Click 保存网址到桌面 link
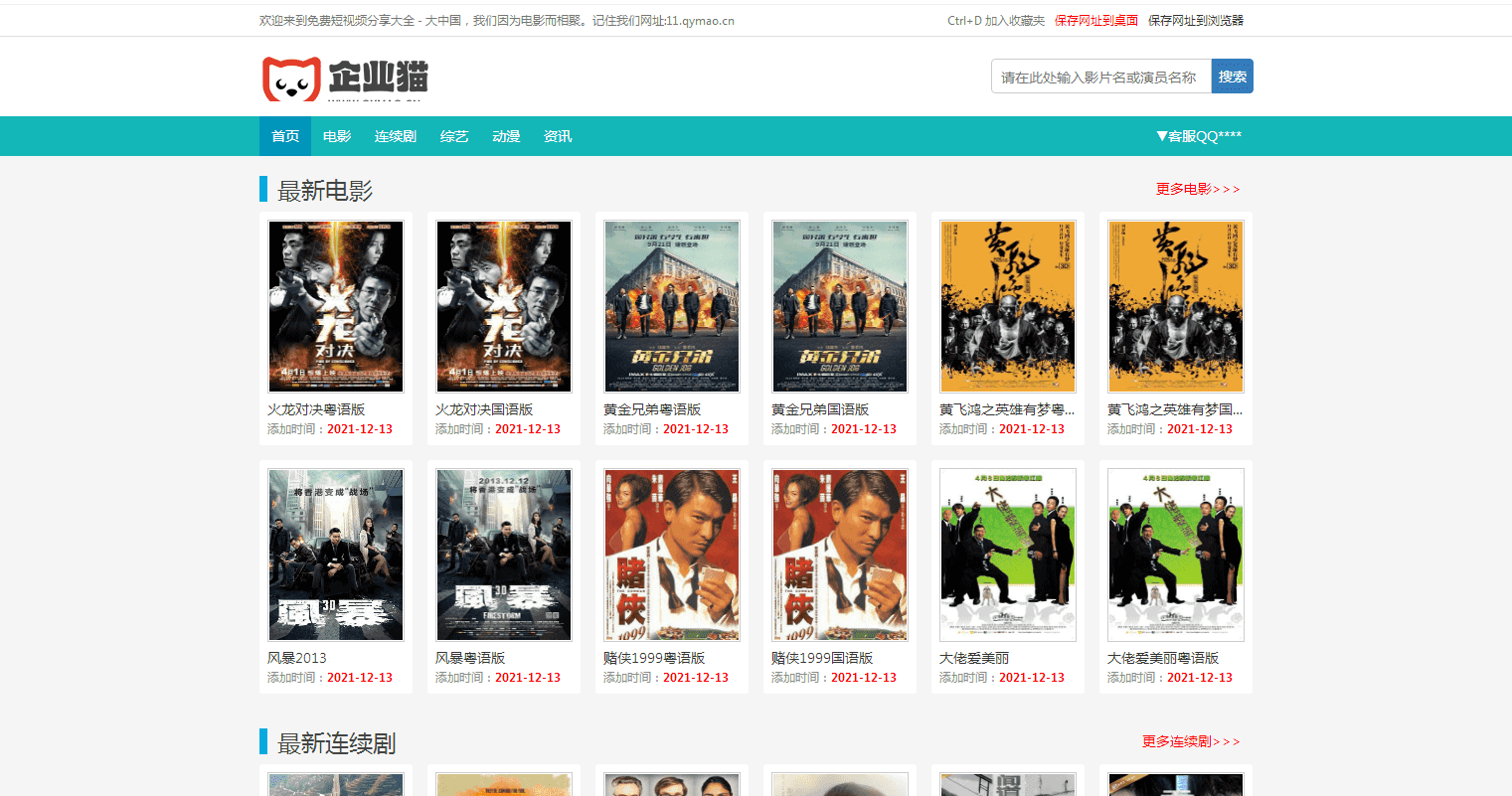 point(1095,20)
